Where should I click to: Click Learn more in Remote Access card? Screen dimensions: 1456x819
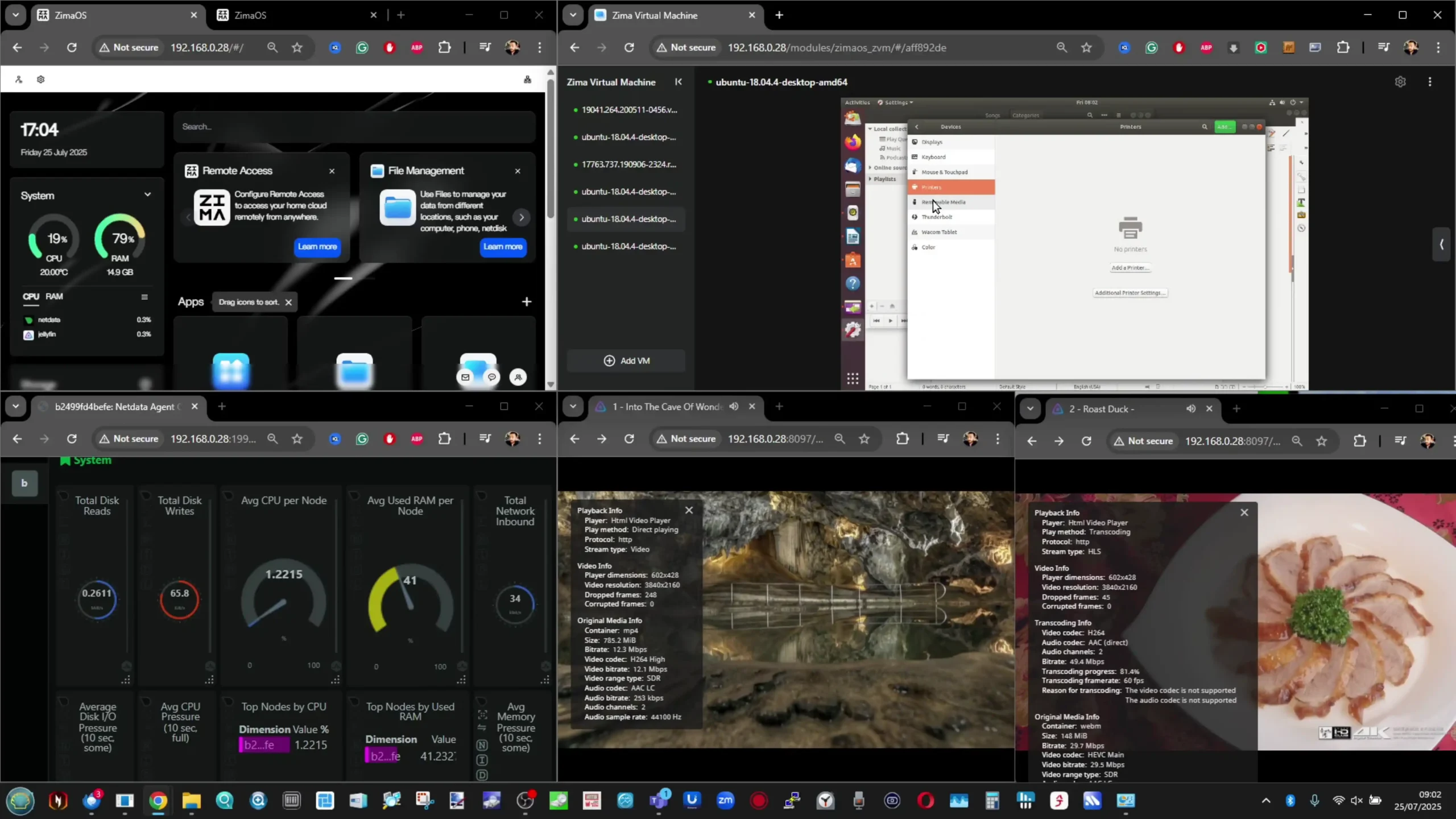317,247
